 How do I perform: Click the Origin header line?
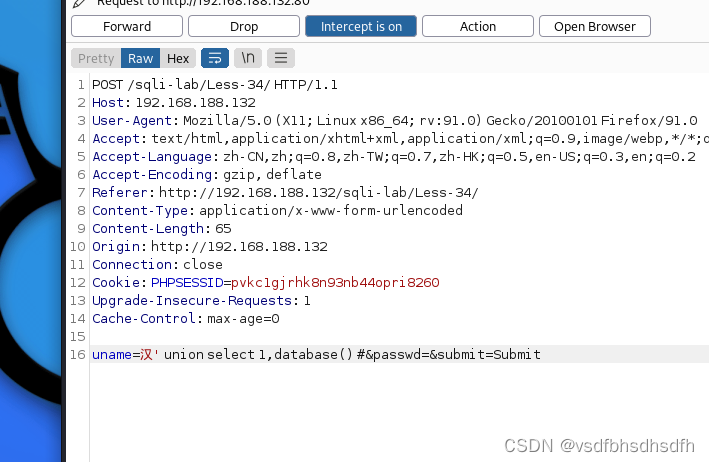(210, 247)
